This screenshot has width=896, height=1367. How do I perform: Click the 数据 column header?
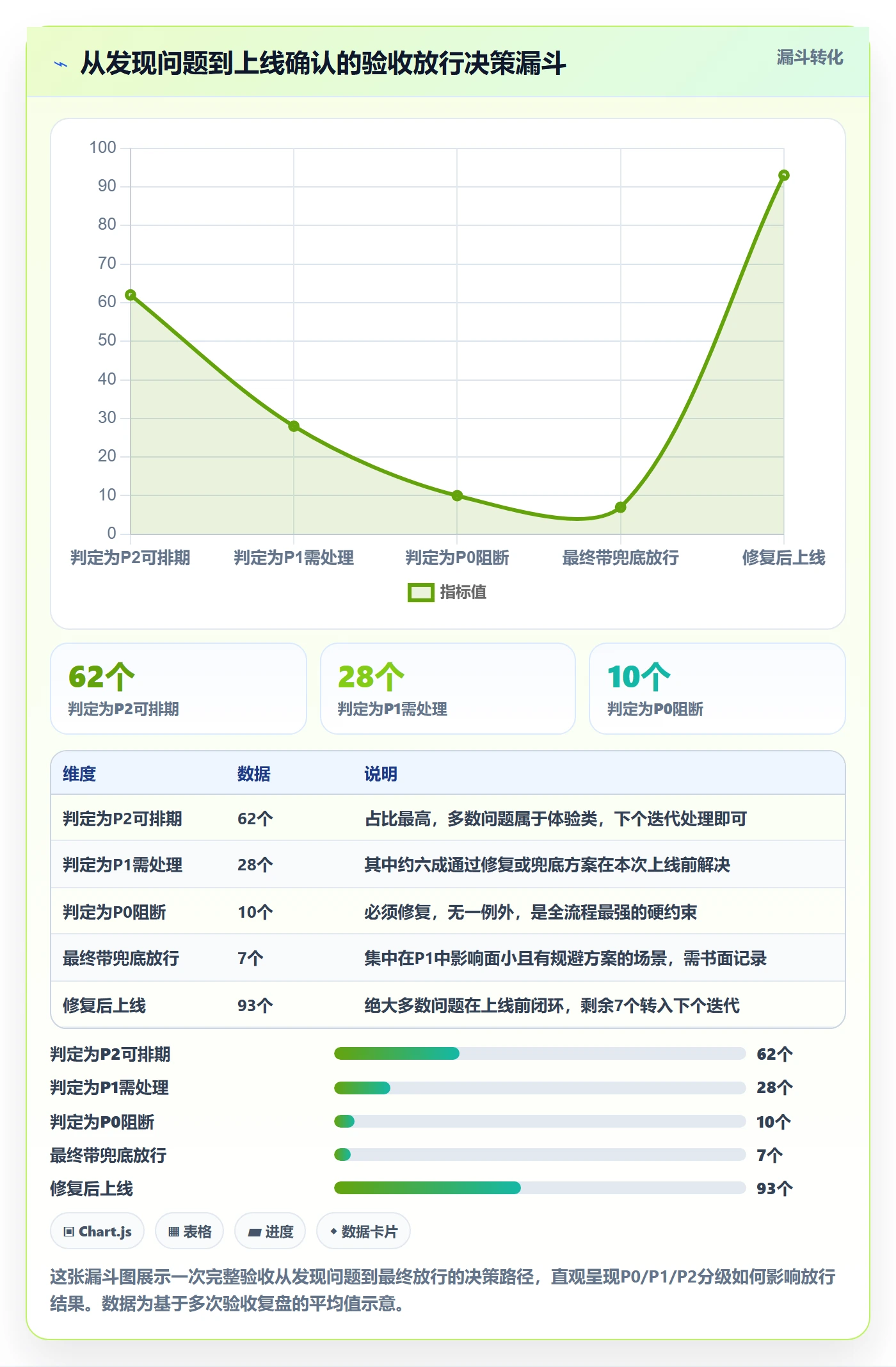254,774
